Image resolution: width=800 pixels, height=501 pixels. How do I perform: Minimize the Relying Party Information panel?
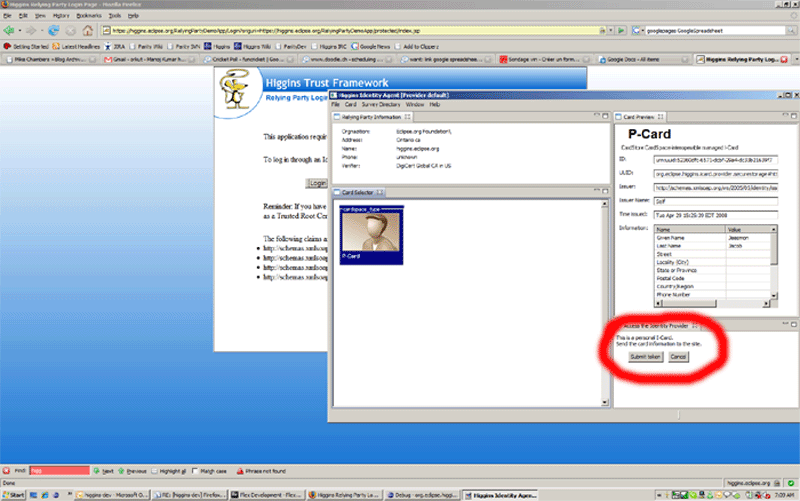click(596, 116)
